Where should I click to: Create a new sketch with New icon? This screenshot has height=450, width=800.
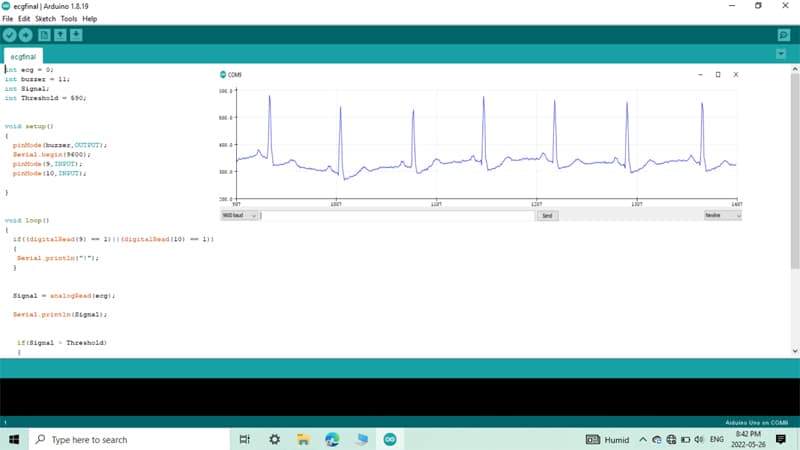point(45,35)
